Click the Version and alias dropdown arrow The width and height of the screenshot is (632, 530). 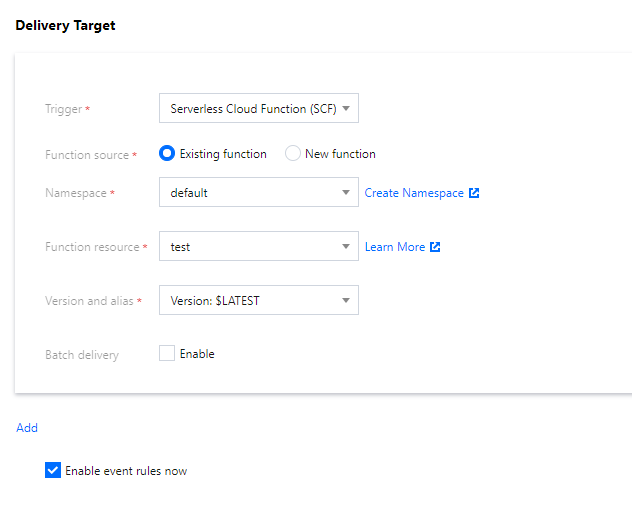[x=346, y=300]
